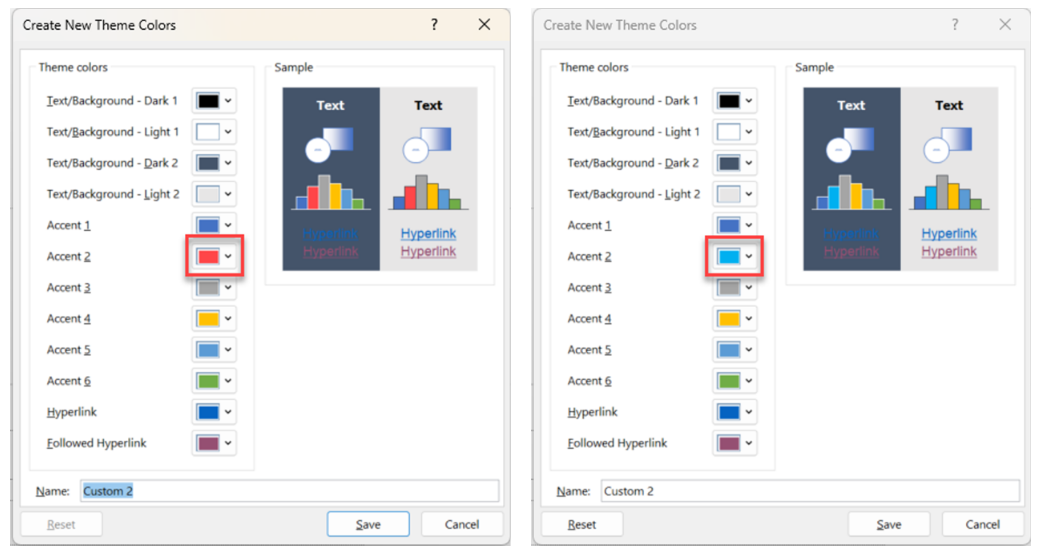Click the Name field containing highlighted Custom 2
Image resolution: width=1037 pixels, height=553 pixels.
[290, 491]
